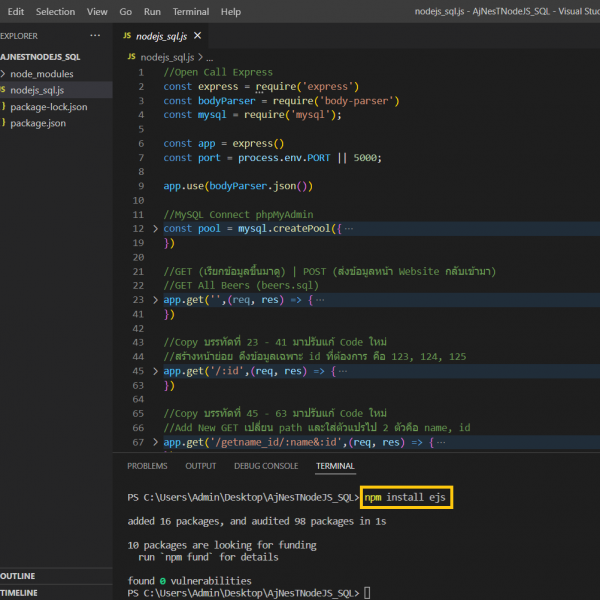
Task: Switch to the OUTPUT panel tab
Action: coord(200,466)
